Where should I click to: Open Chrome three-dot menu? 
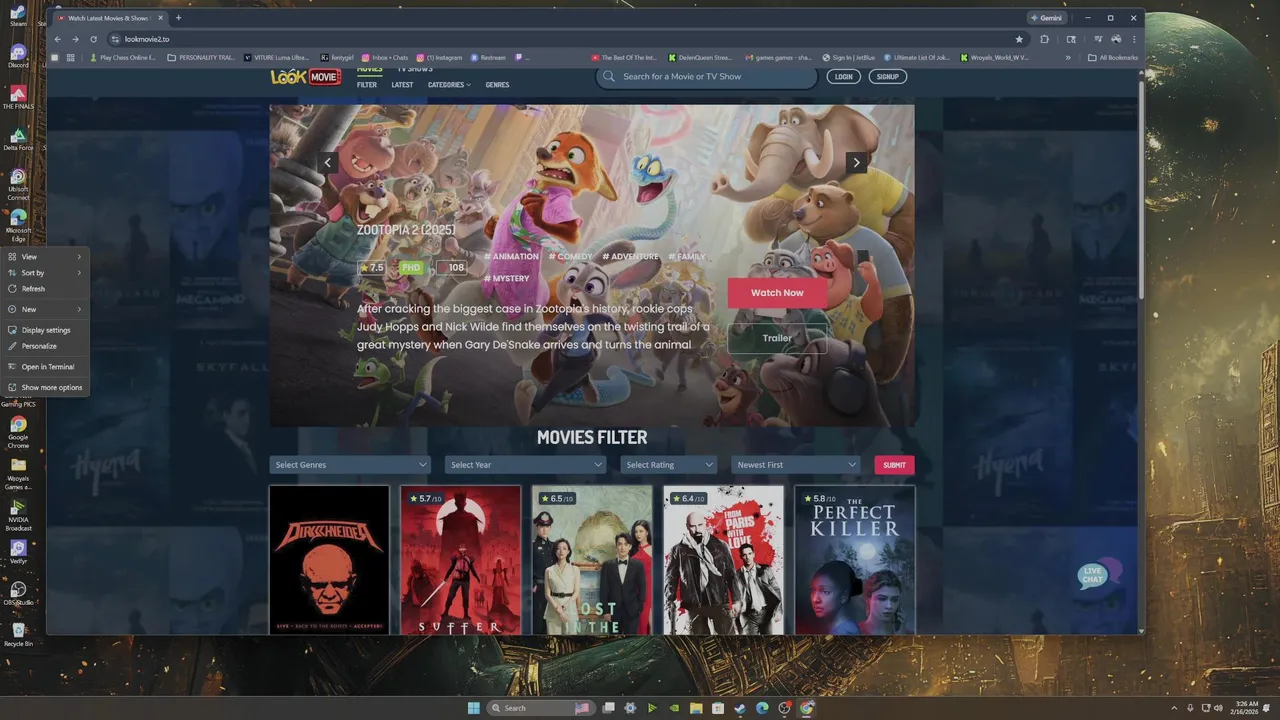[1134, 39]
